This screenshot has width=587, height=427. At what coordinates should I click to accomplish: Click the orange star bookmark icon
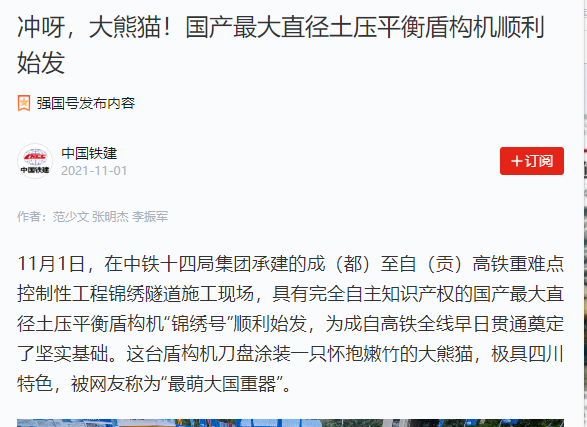[24, 103]
